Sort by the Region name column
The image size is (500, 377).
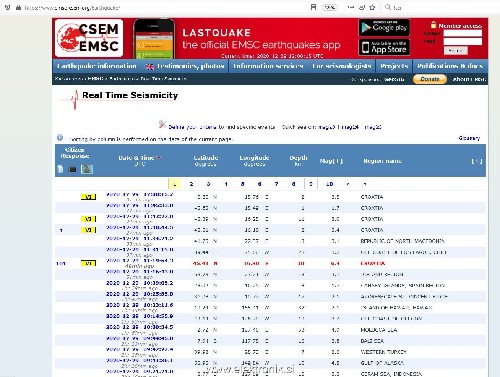click(382, 161)
